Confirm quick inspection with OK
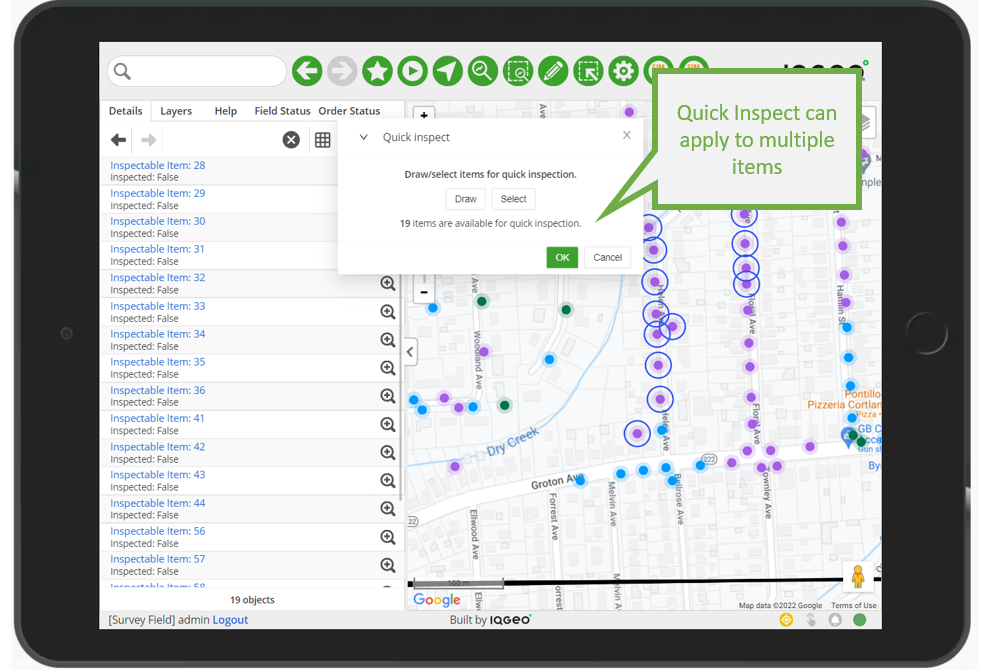 pos(562,257)
